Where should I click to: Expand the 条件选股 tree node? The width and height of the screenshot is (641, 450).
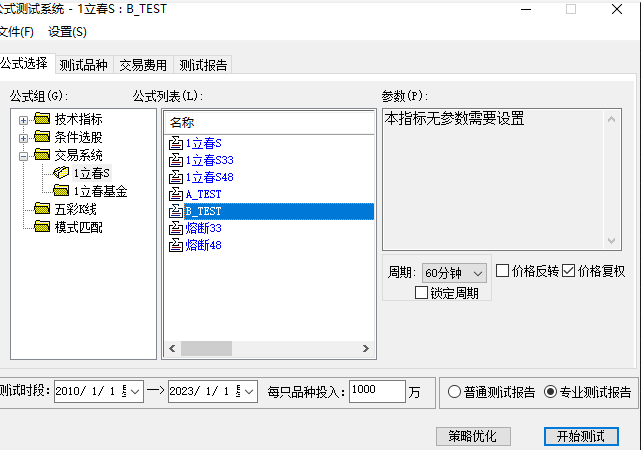tap(23, 138)
